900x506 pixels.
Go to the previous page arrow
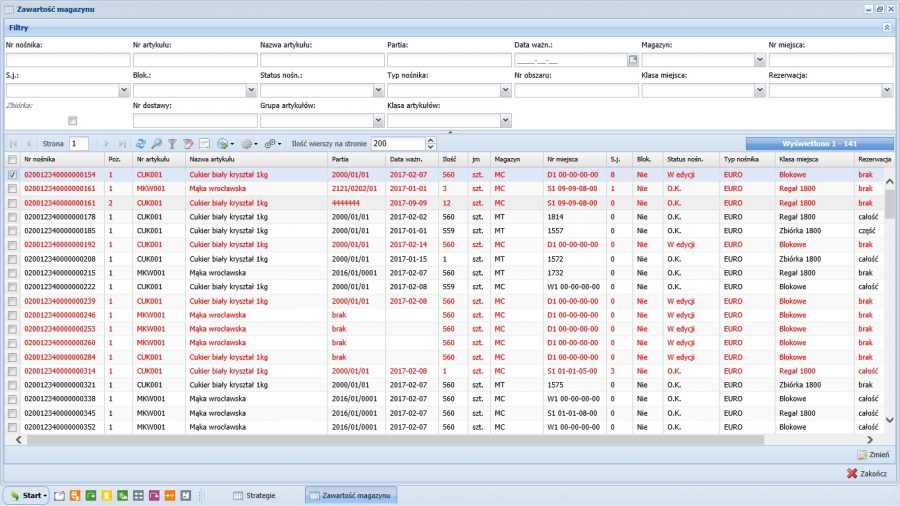(28, 144)
